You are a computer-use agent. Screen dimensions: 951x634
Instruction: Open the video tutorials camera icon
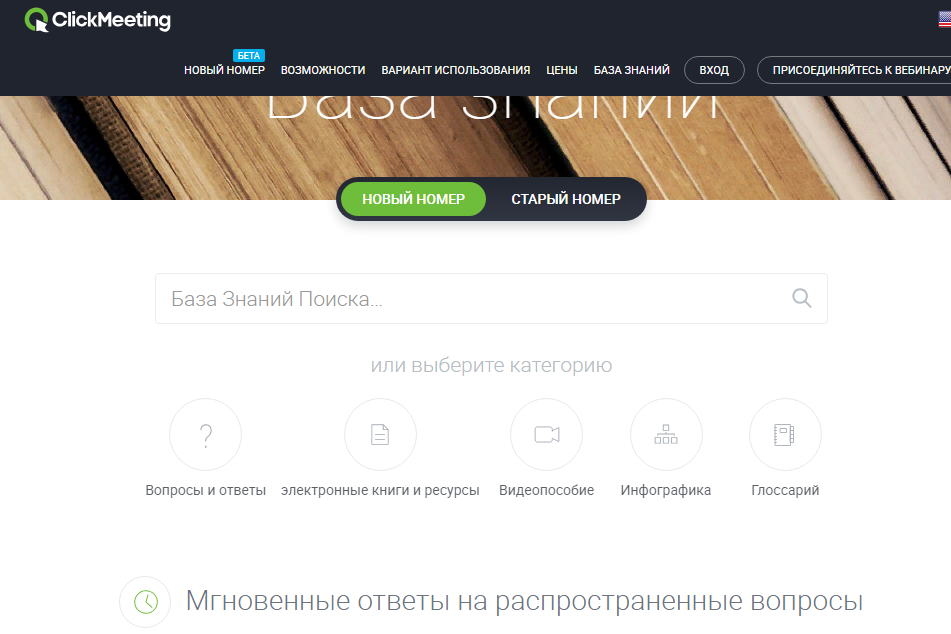(546, 434)
